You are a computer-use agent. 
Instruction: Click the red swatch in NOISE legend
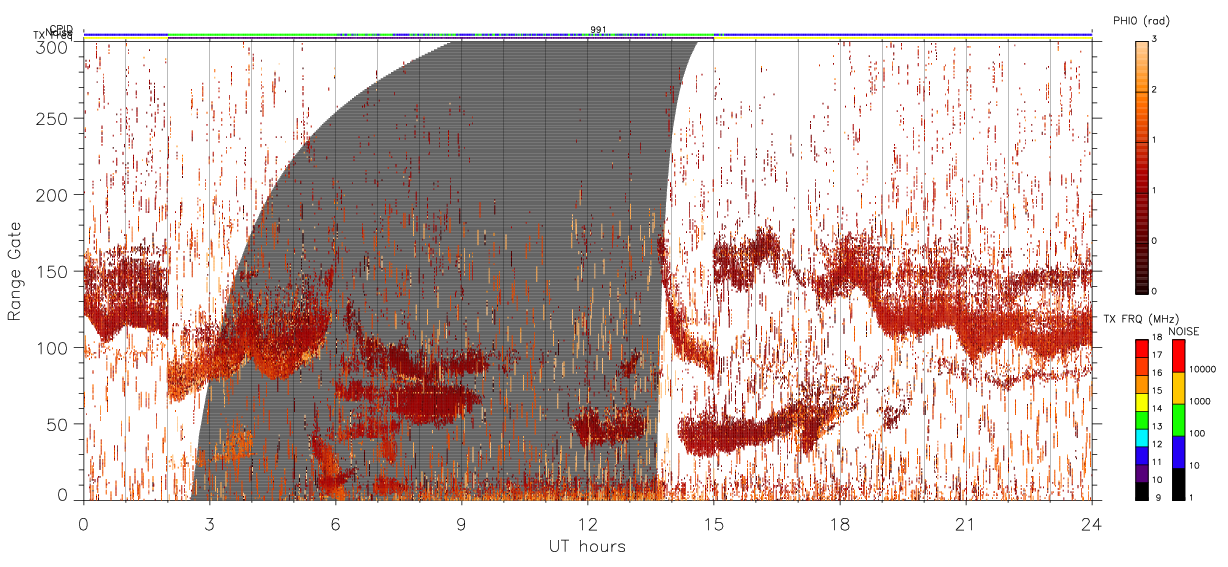pyautogui.click(x=1177, y=356)
